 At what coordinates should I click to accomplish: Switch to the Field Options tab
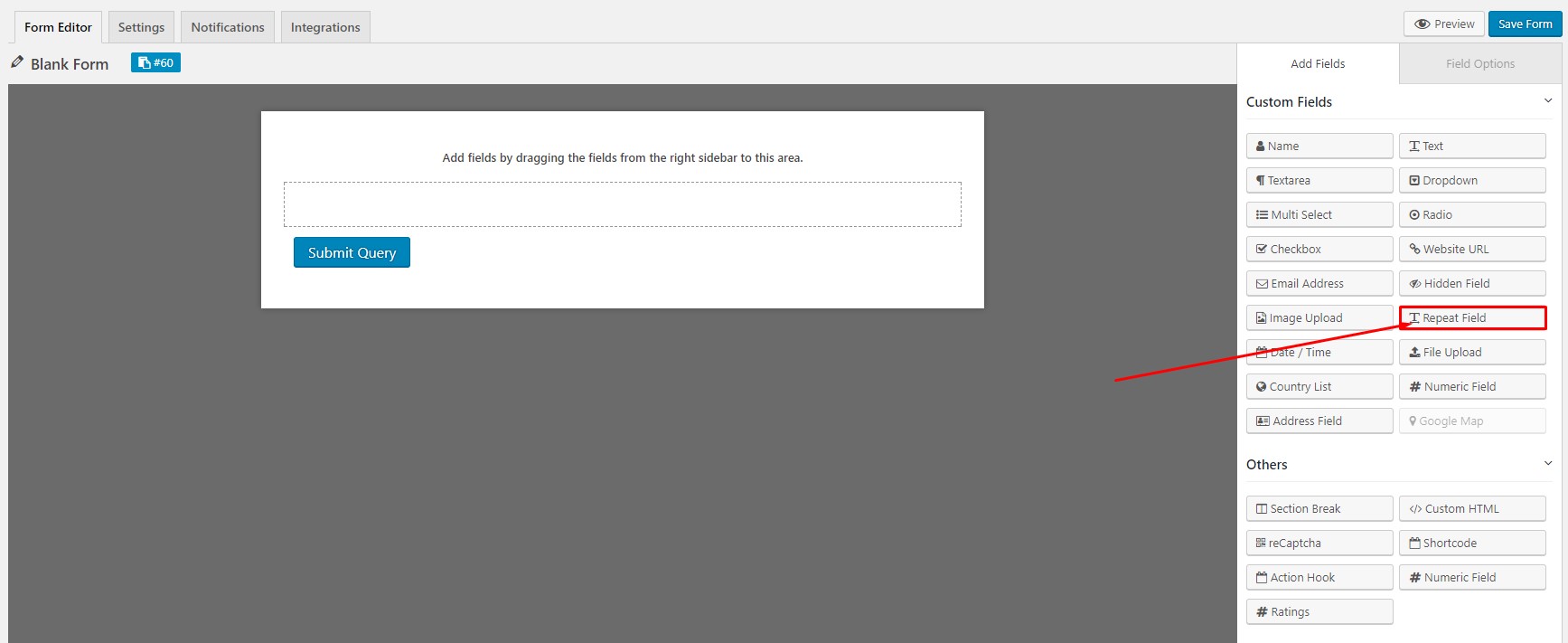1480,63
